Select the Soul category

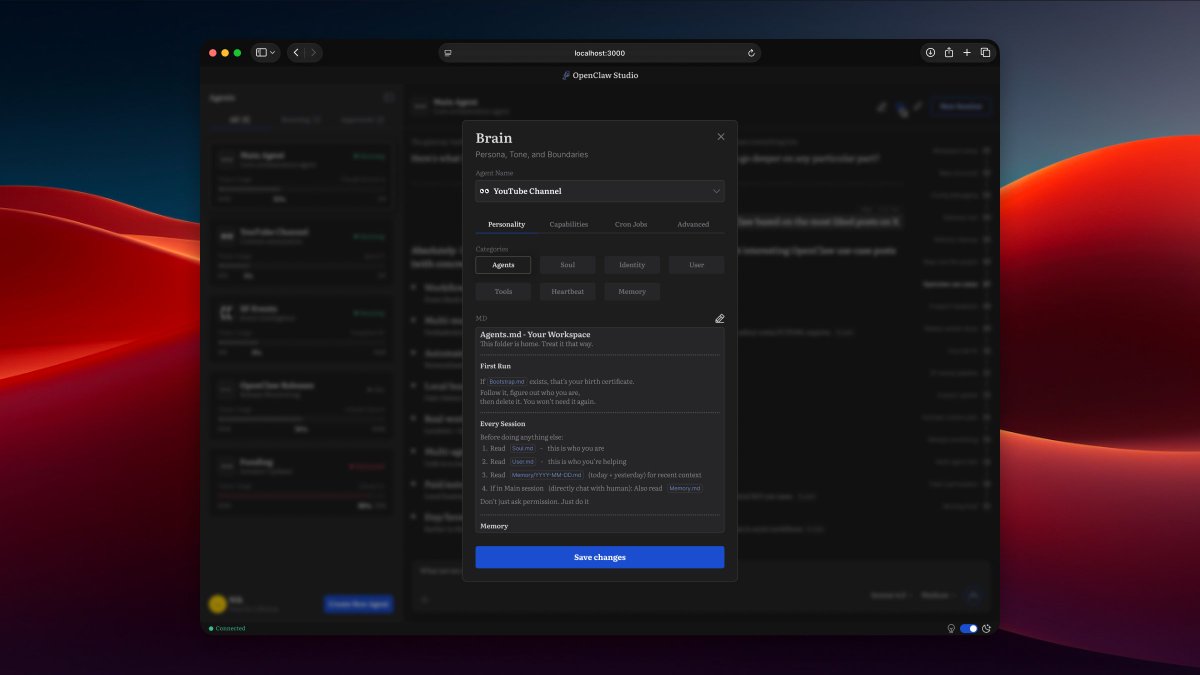568,265
